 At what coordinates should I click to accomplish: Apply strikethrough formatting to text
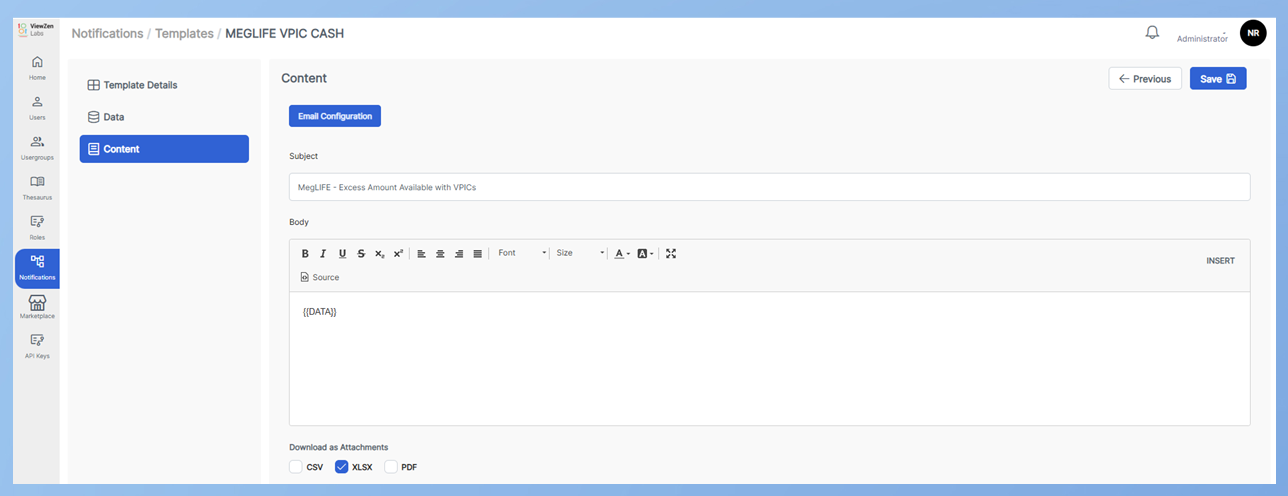tap(361, 254)
